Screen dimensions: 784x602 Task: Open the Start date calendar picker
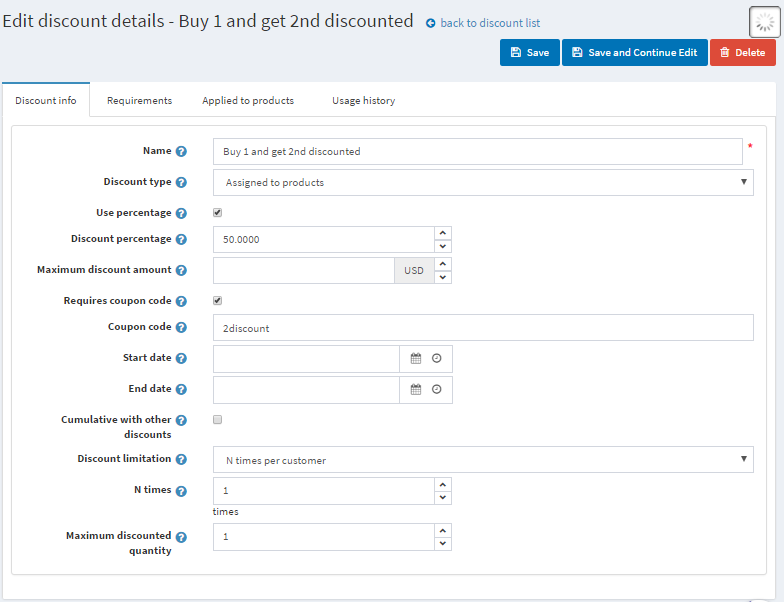416,358
